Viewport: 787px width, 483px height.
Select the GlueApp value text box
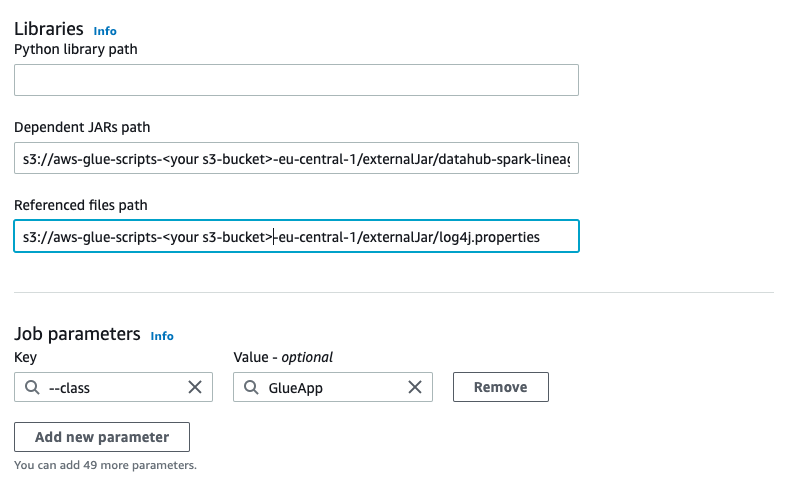[x=333, y=387]
